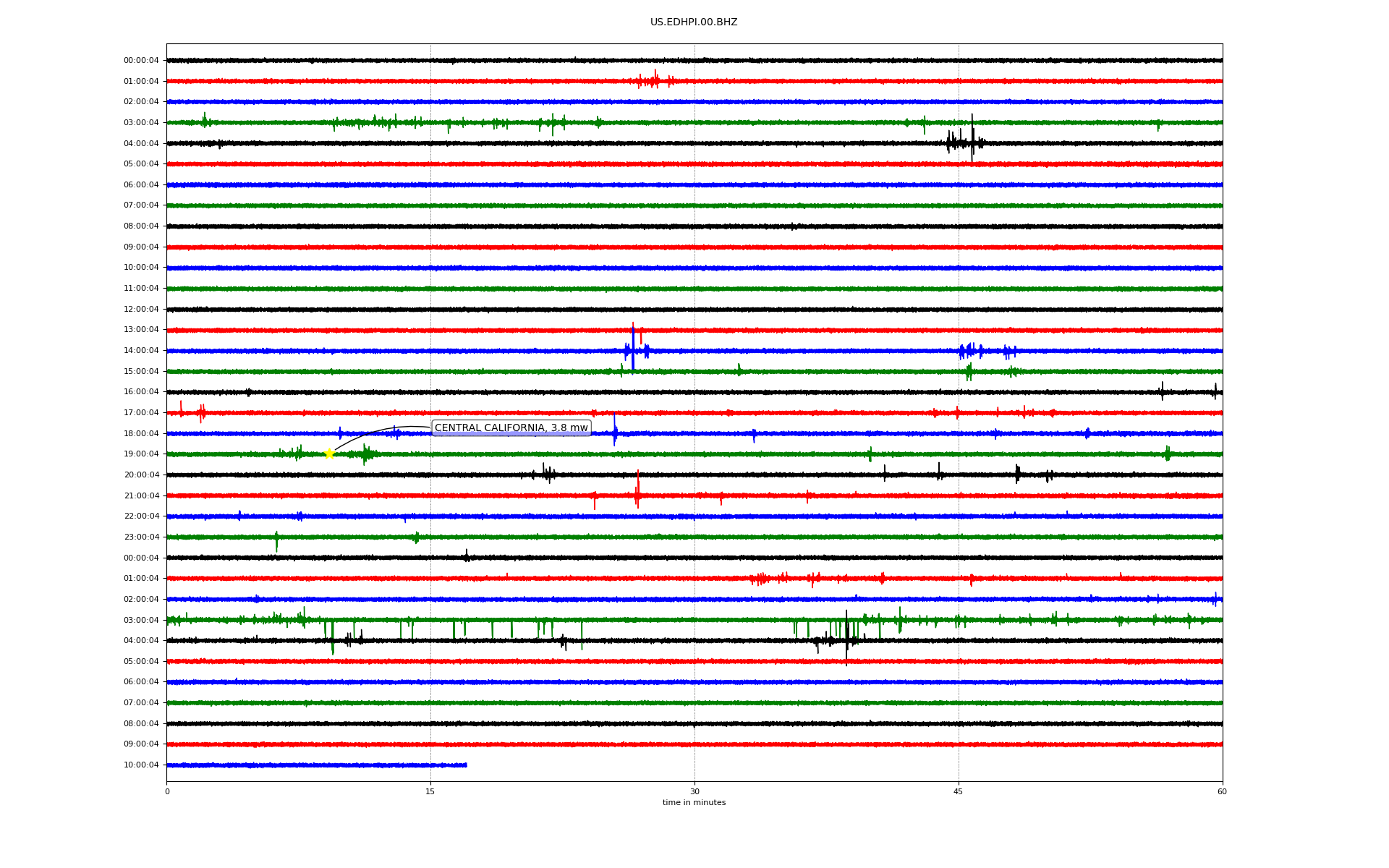Click the 'time in minutes' axis label
This screenshot has height=868, width=1389.
click(694, 803)
